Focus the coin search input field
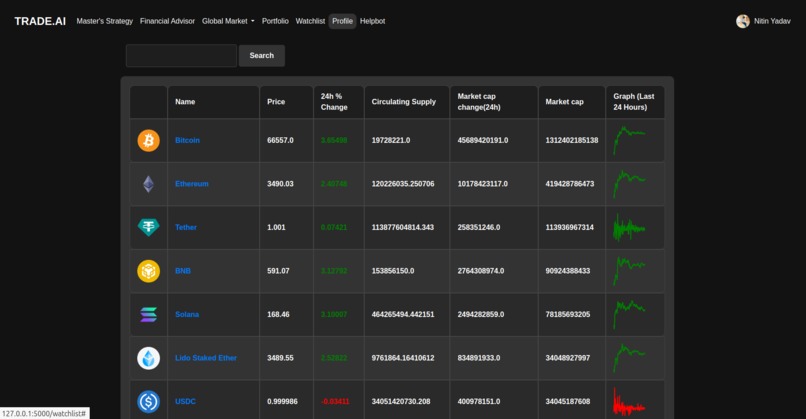Image resolution: width=806 pixels, height=419 pixels. click(x=181, y=56)
